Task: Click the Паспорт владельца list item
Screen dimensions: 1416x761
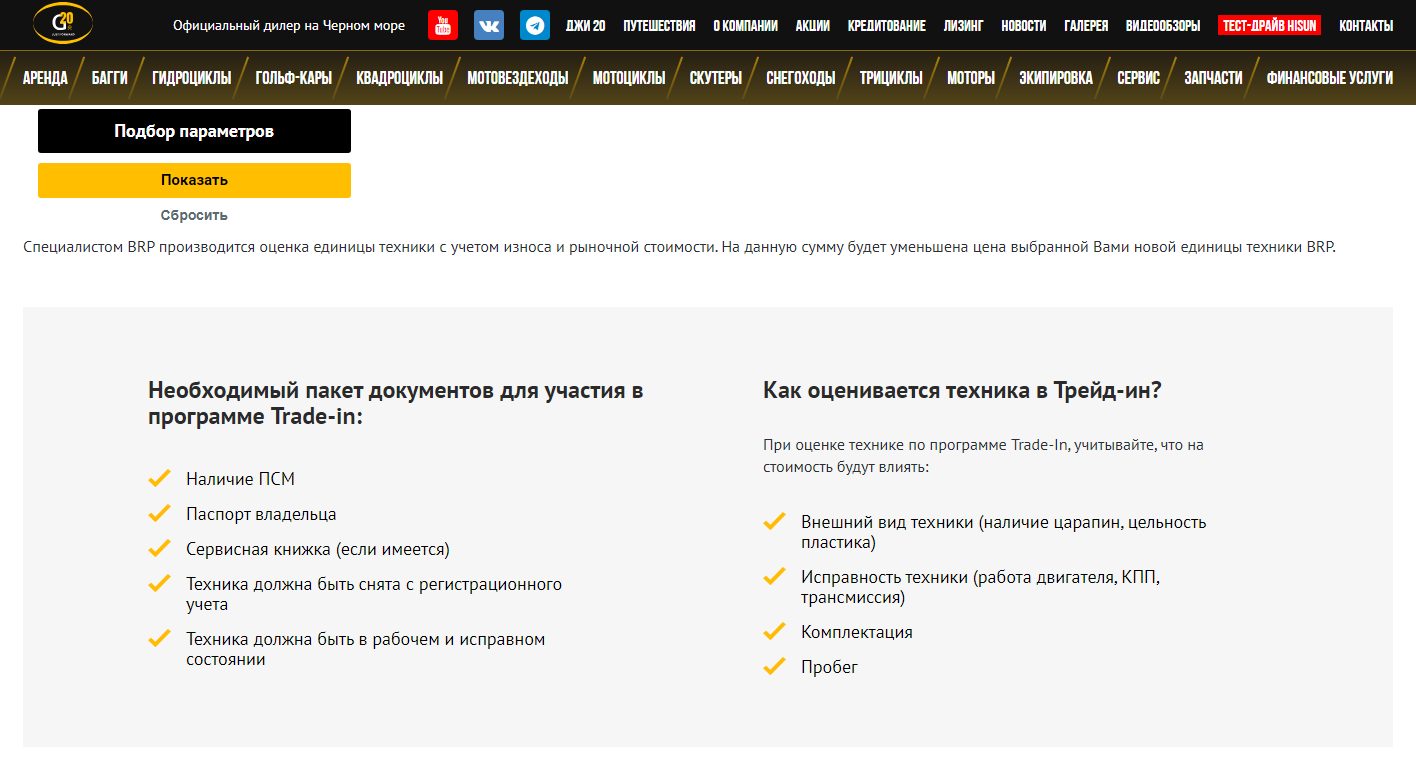Action: click(261, 514)
